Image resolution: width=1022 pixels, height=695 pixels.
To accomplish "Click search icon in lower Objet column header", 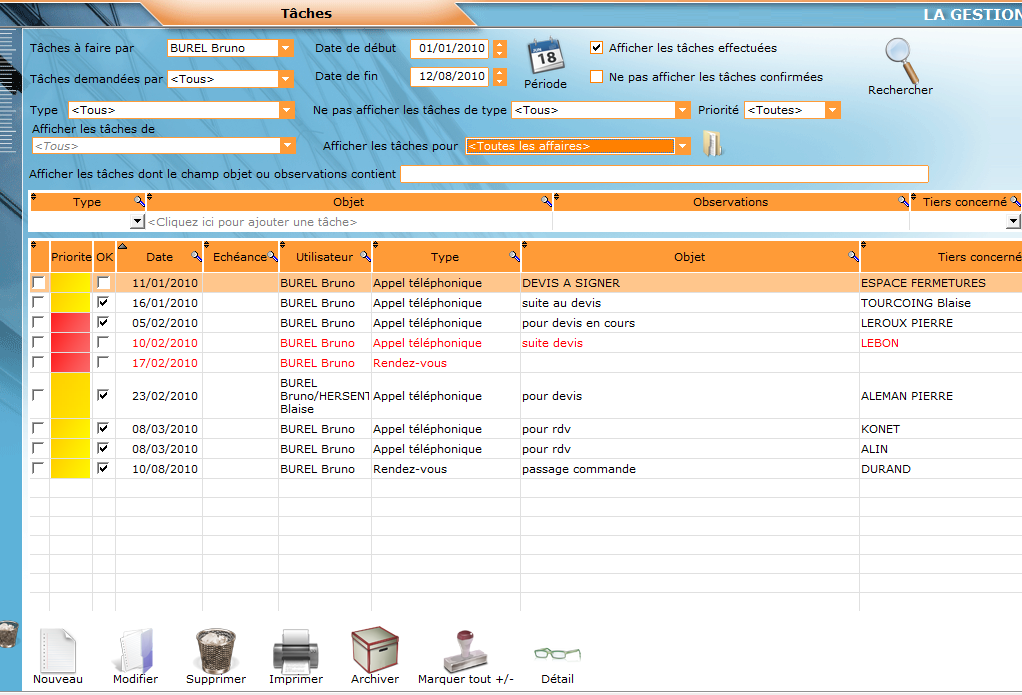I will pos(853,256).
